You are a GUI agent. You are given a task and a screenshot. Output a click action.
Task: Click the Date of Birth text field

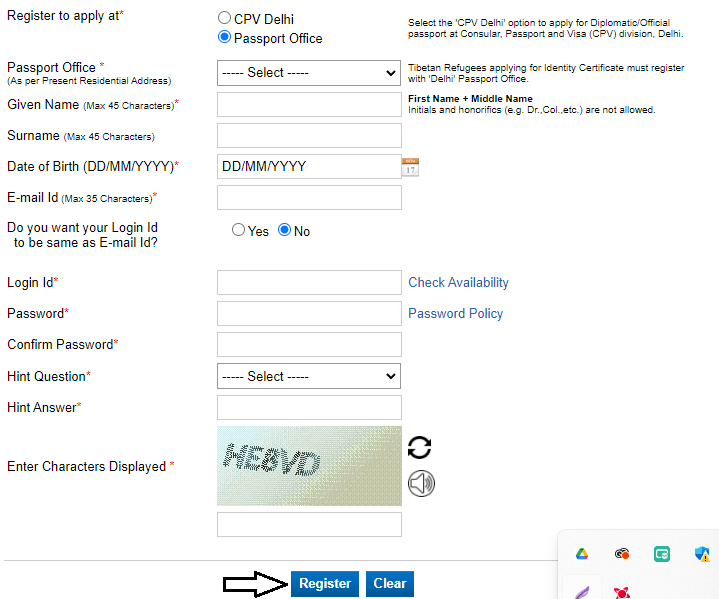310,166
